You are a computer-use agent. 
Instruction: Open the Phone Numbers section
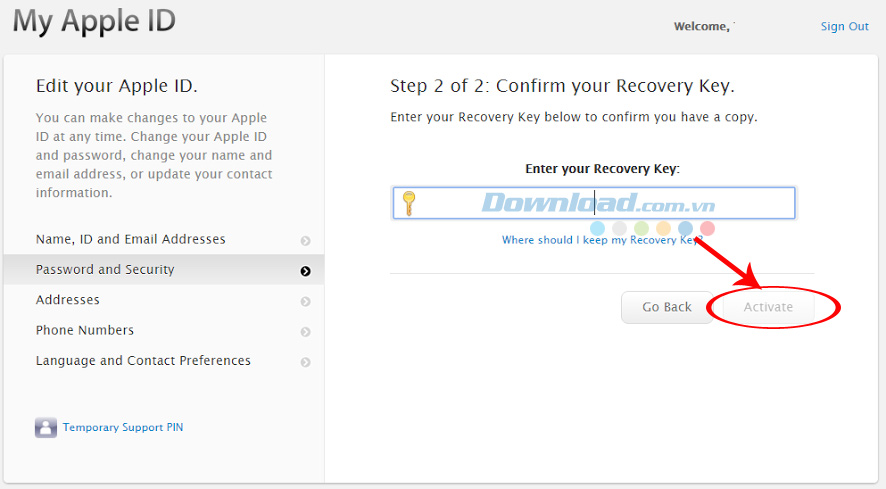pyautogui.click(x=85, y=330)
